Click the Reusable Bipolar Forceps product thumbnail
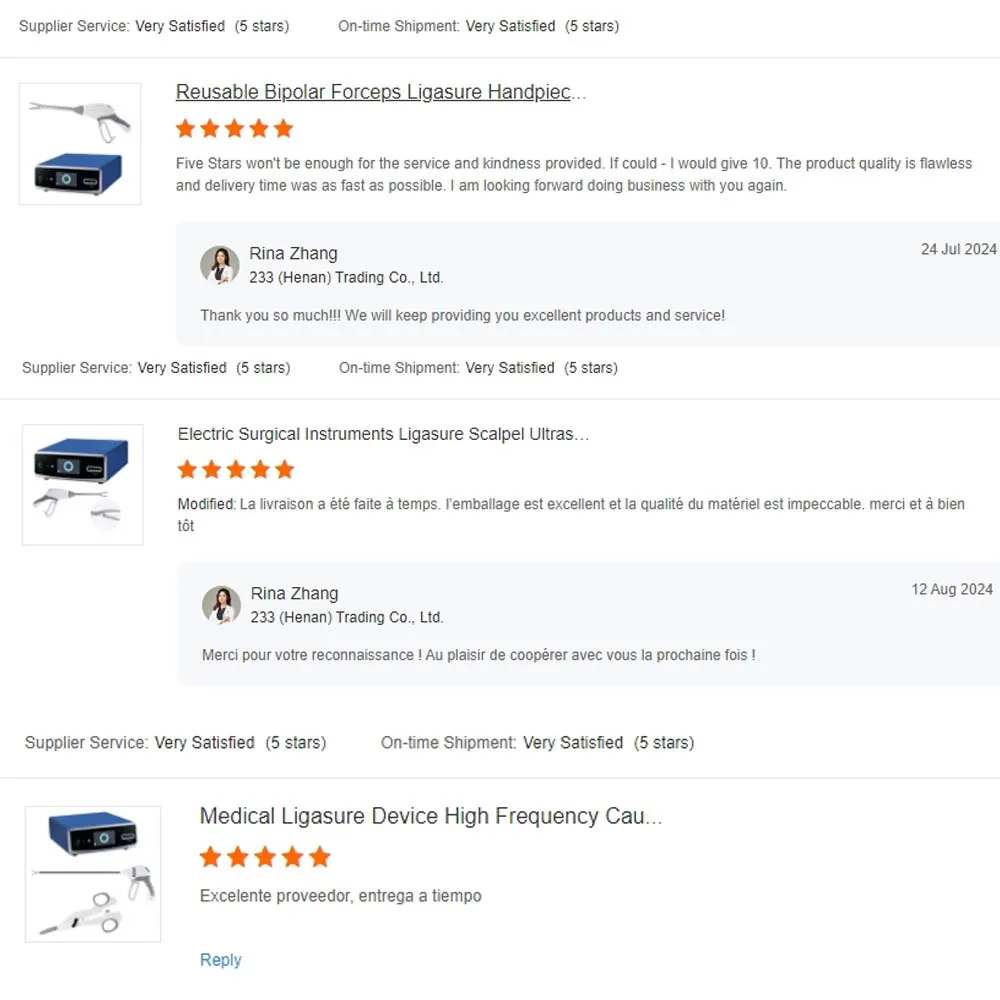Viewport: 1000px width, 1000px height. tap(80, 144)
